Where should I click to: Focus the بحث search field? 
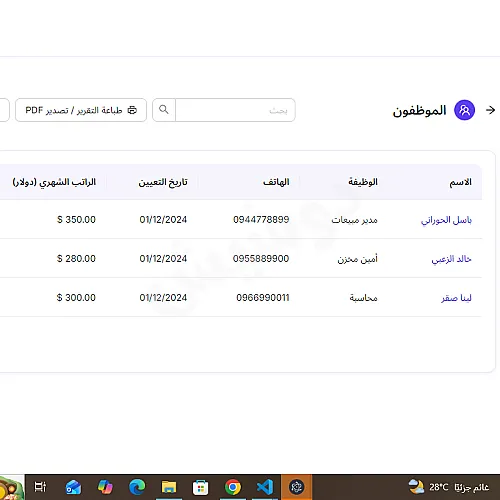click(235, 110)
